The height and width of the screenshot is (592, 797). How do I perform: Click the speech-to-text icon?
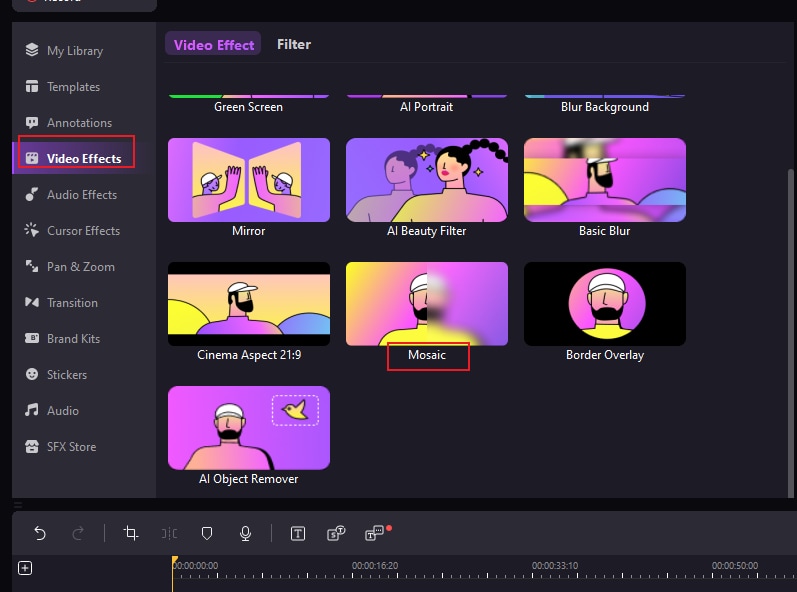click(336, 533)
